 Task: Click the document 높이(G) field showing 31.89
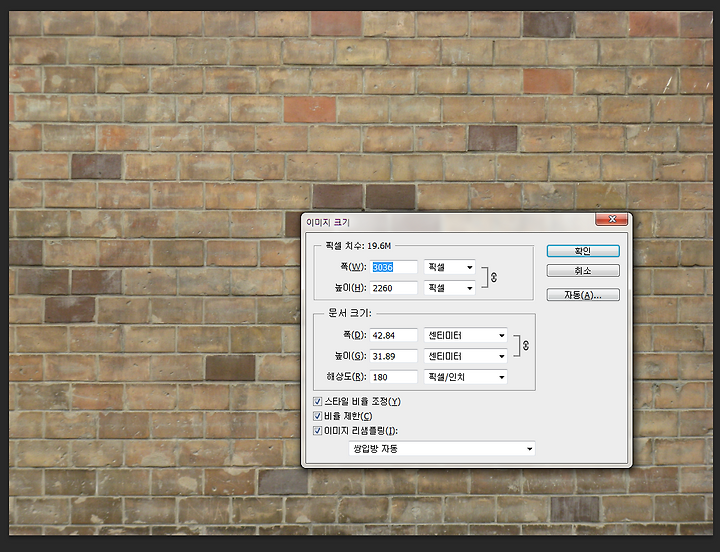coord(394,356)
